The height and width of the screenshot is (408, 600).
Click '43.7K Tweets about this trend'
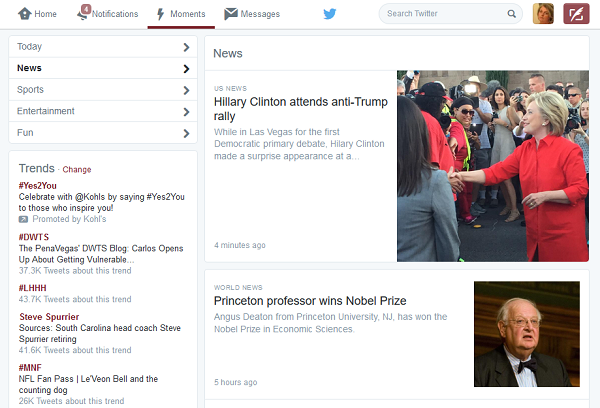coord(75,299)
